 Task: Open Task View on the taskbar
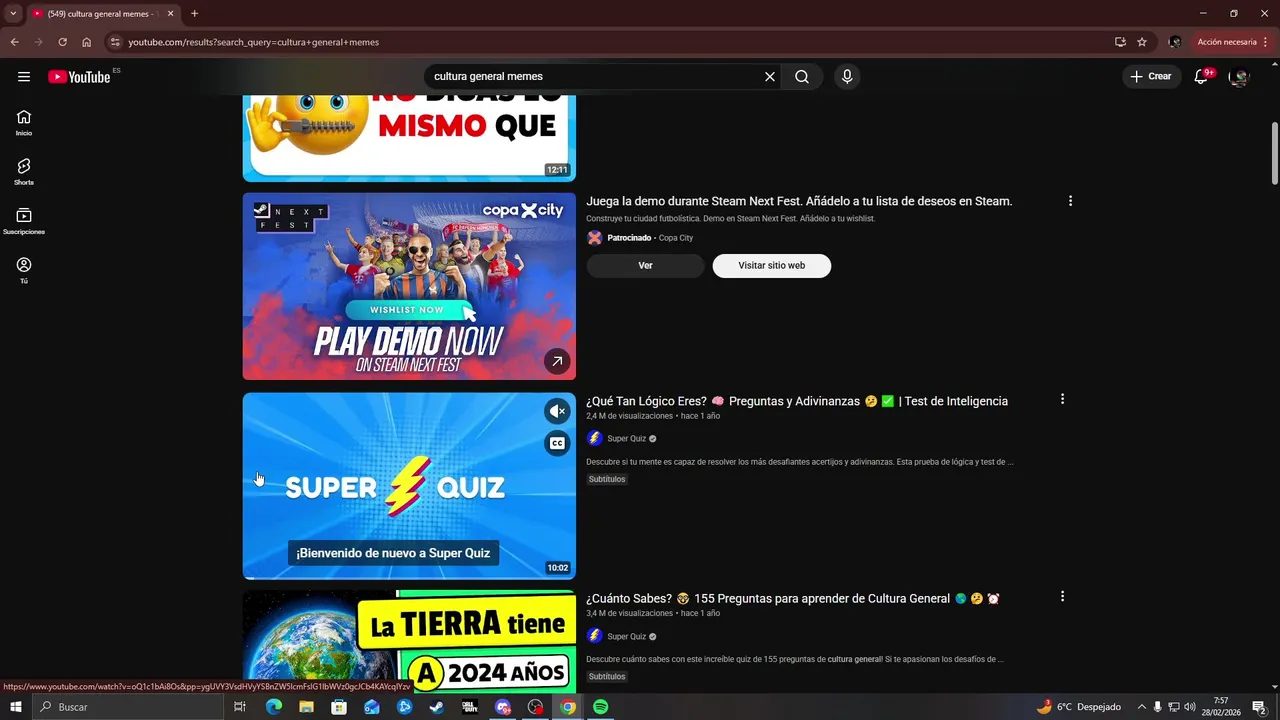240,707
